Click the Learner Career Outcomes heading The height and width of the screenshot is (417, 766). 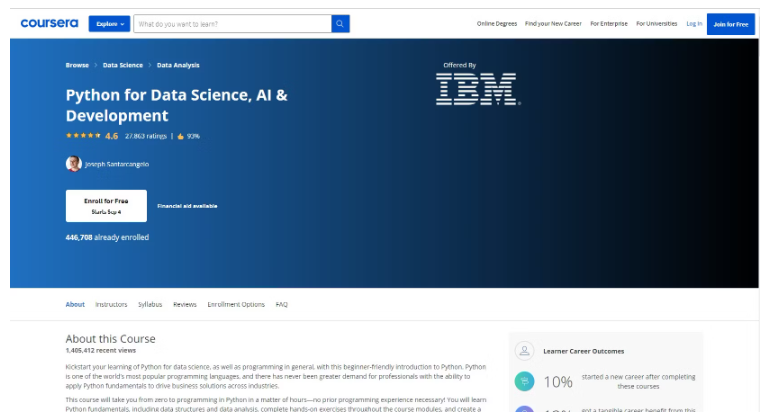[584, 351]
